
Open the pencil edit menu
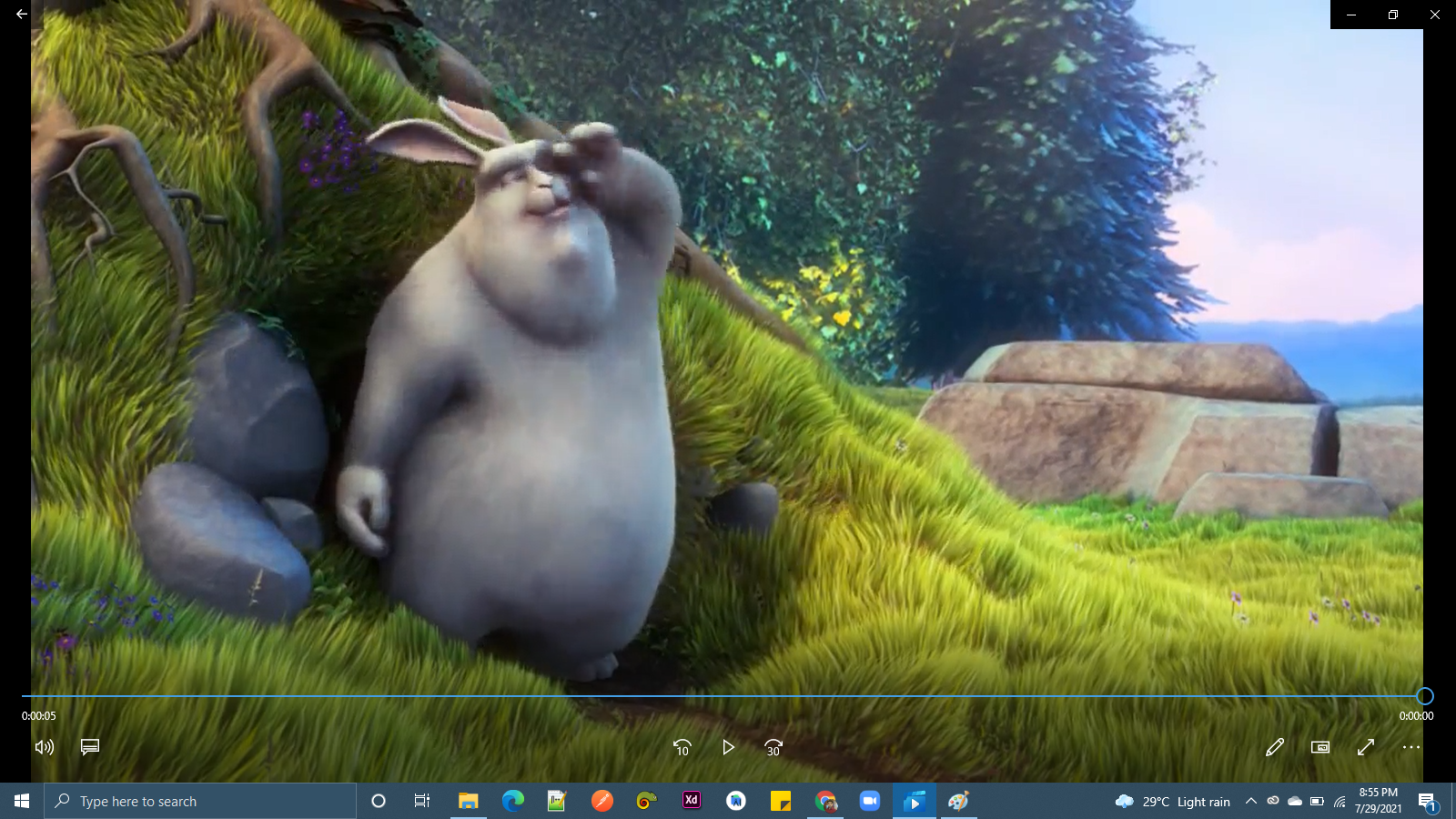1275,747
